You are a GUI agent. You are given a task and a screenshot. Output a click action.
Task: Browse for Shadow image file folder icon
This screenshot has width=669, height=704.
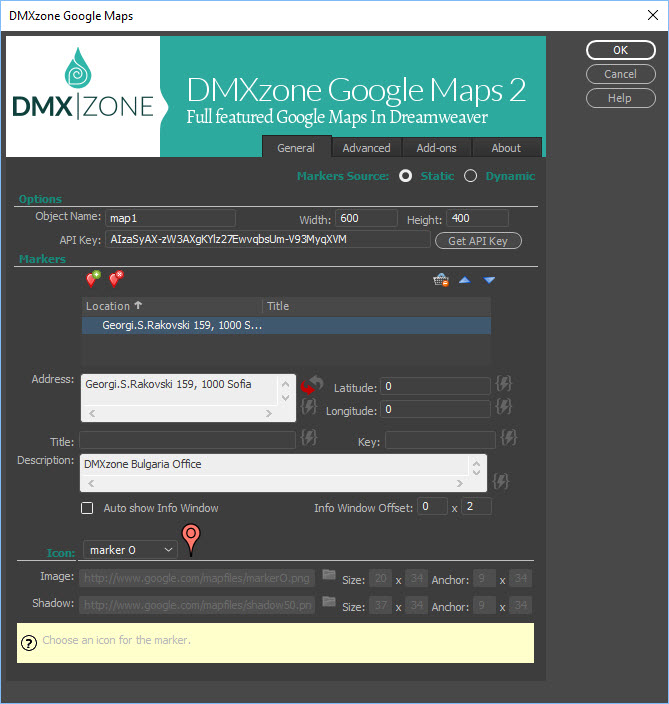[x=329, y=601]
